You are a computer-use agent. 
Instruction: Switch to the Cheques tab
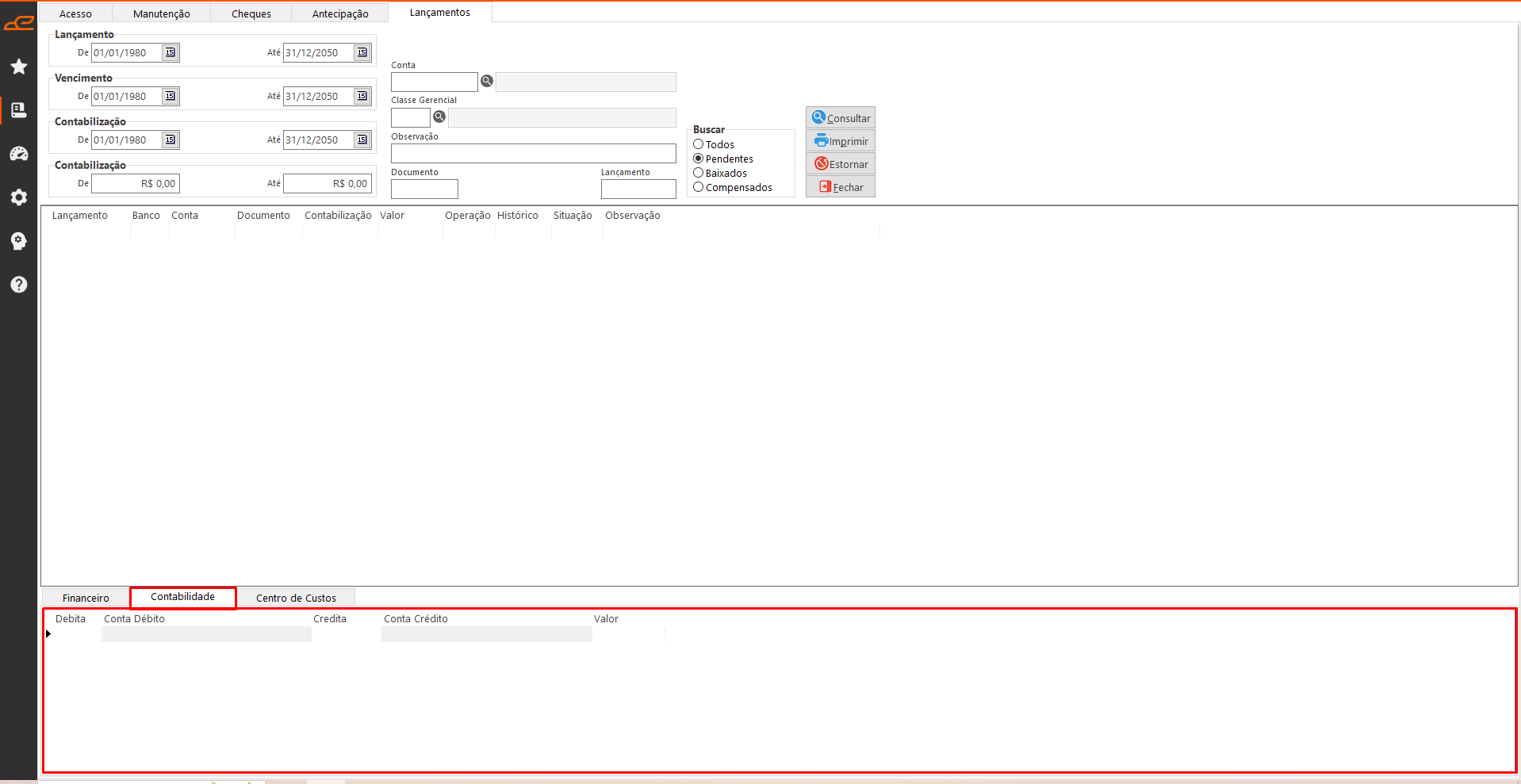point(251,13)
